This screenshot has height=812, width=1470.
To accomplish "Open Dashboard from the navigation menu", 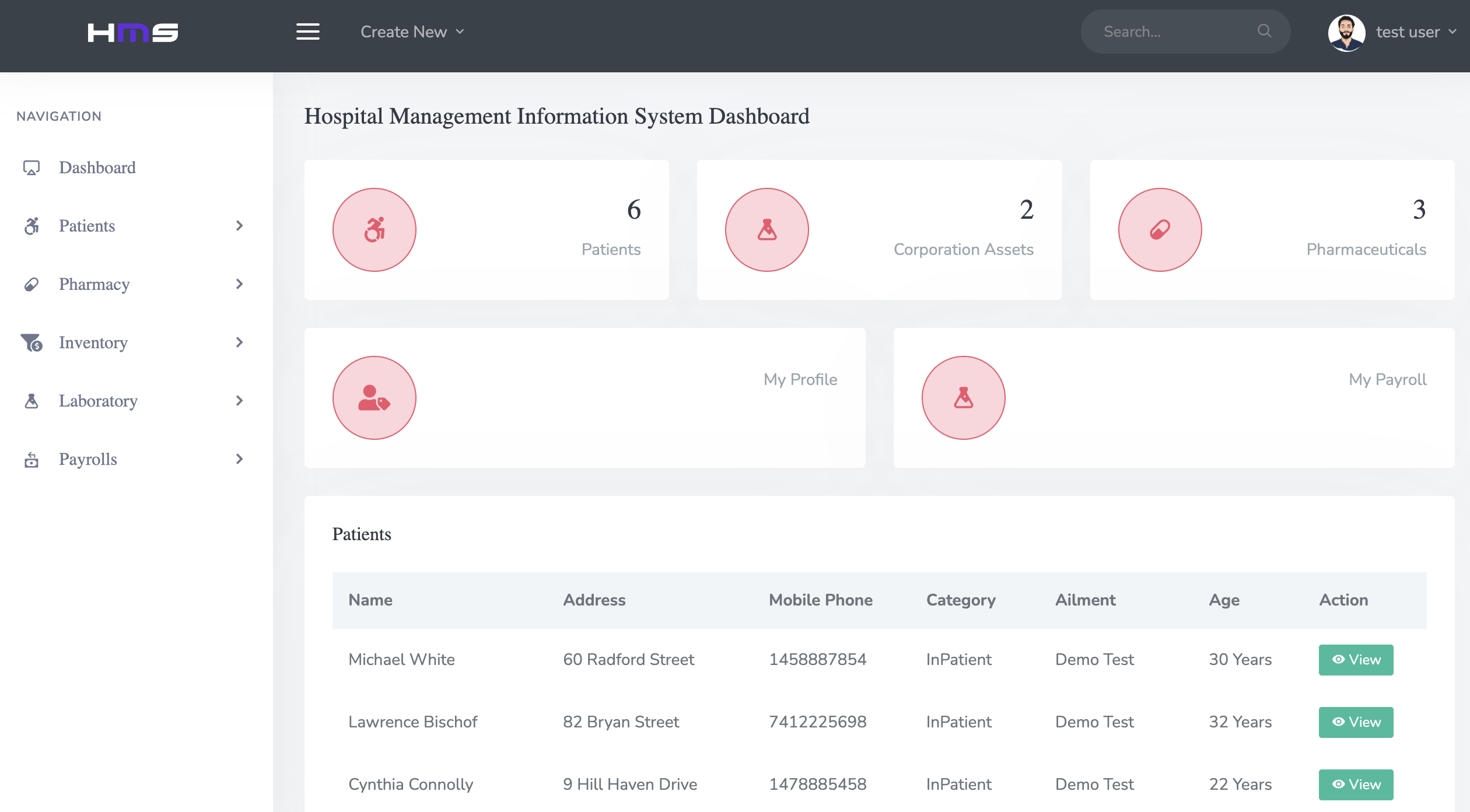I will [x=97, y=167].
